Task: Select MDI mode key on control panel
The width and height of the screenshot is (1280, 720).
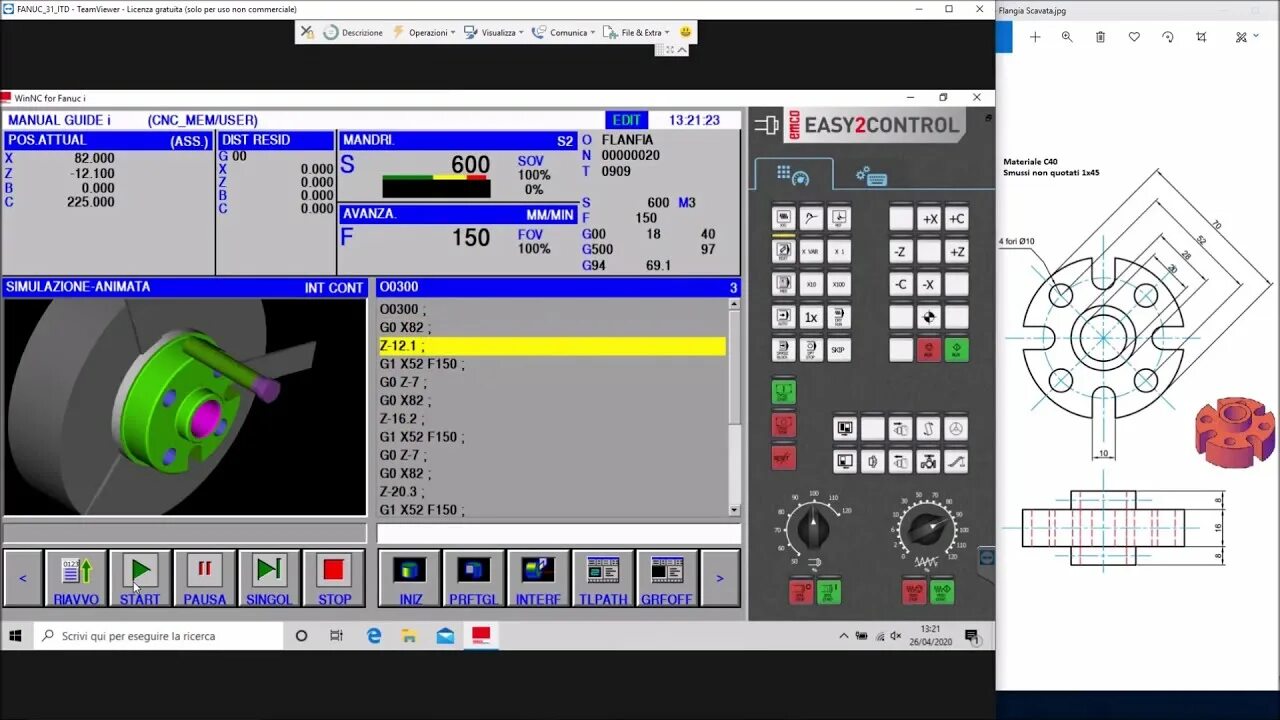Action: 784,284
